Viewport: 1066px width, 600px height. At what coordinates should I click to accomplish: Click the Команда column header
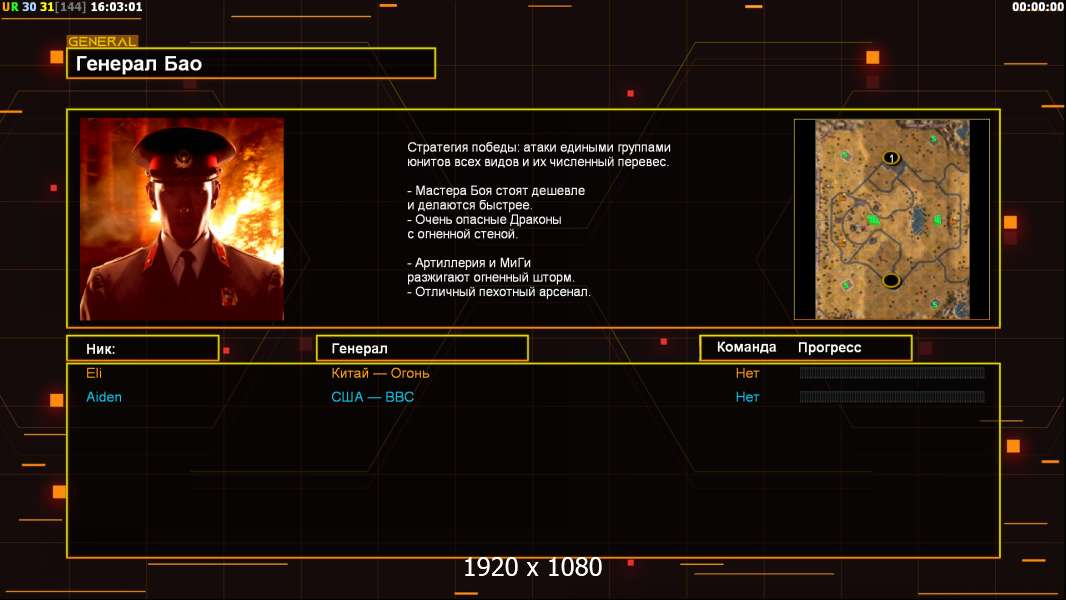[x=746, y=347]
